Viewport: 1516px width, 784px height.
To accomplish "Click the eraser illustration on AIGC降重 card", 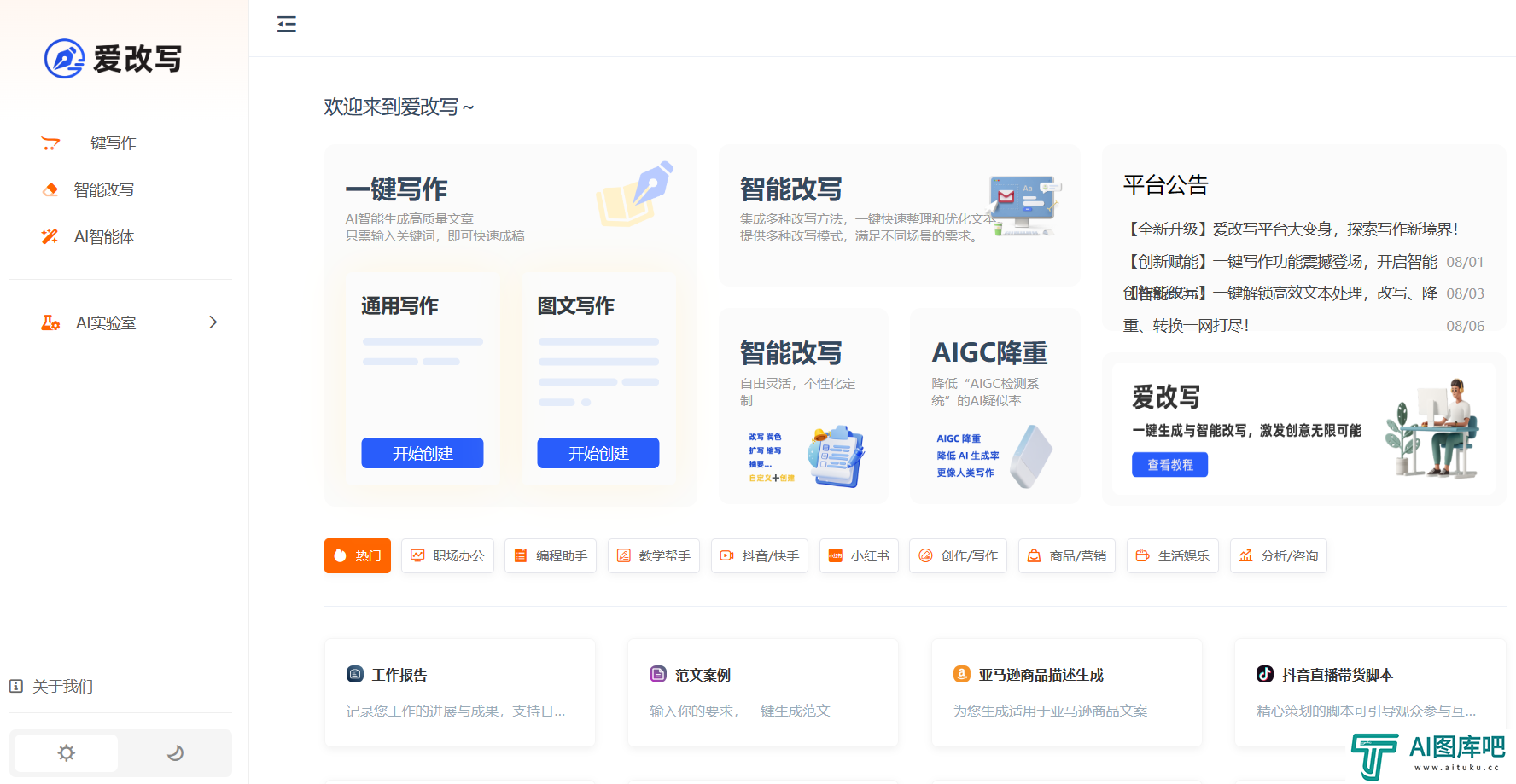I will (1030, 456).
